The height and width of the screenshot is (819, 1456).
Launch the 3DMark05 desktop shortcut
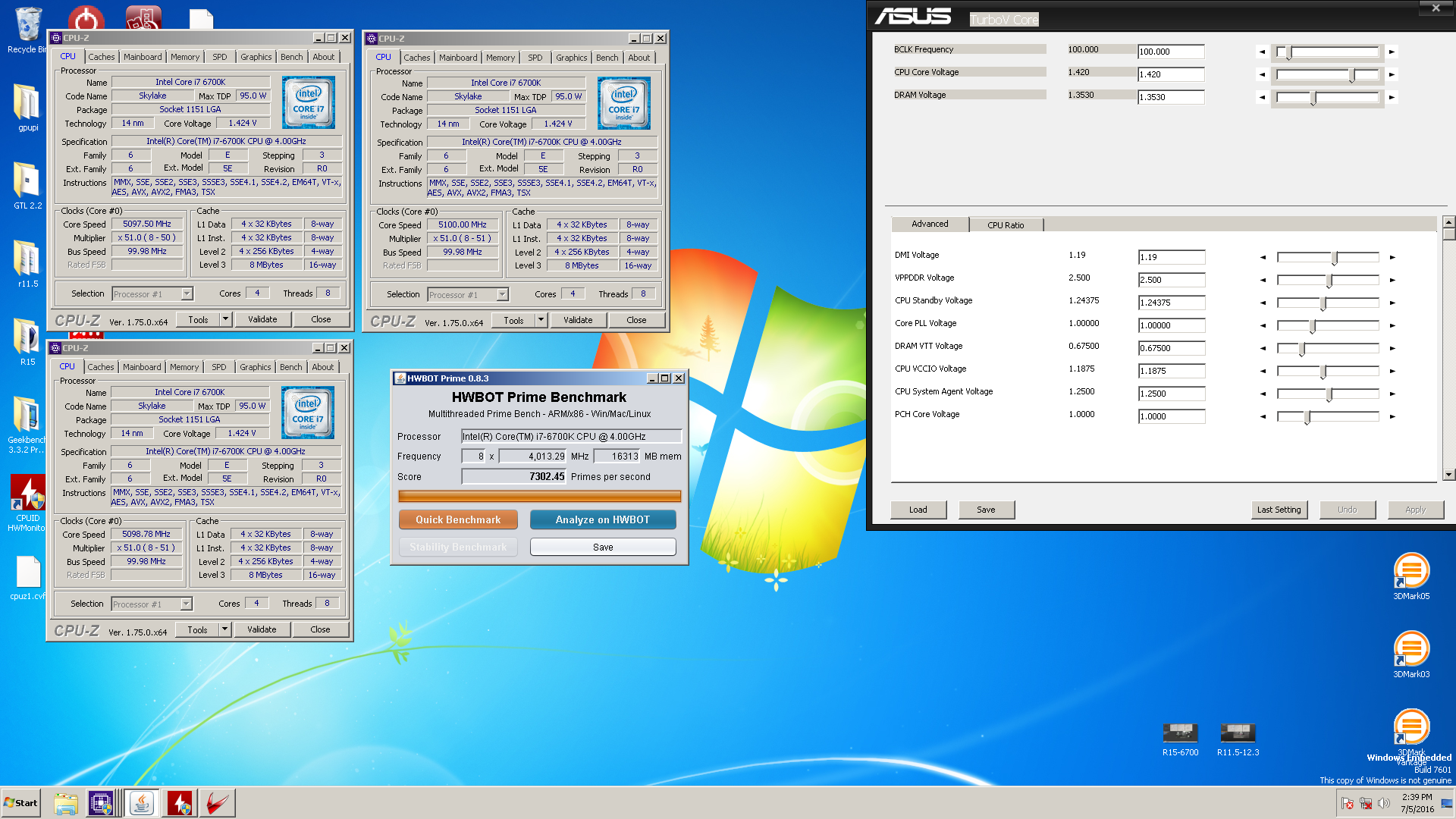click(1411, 576)
